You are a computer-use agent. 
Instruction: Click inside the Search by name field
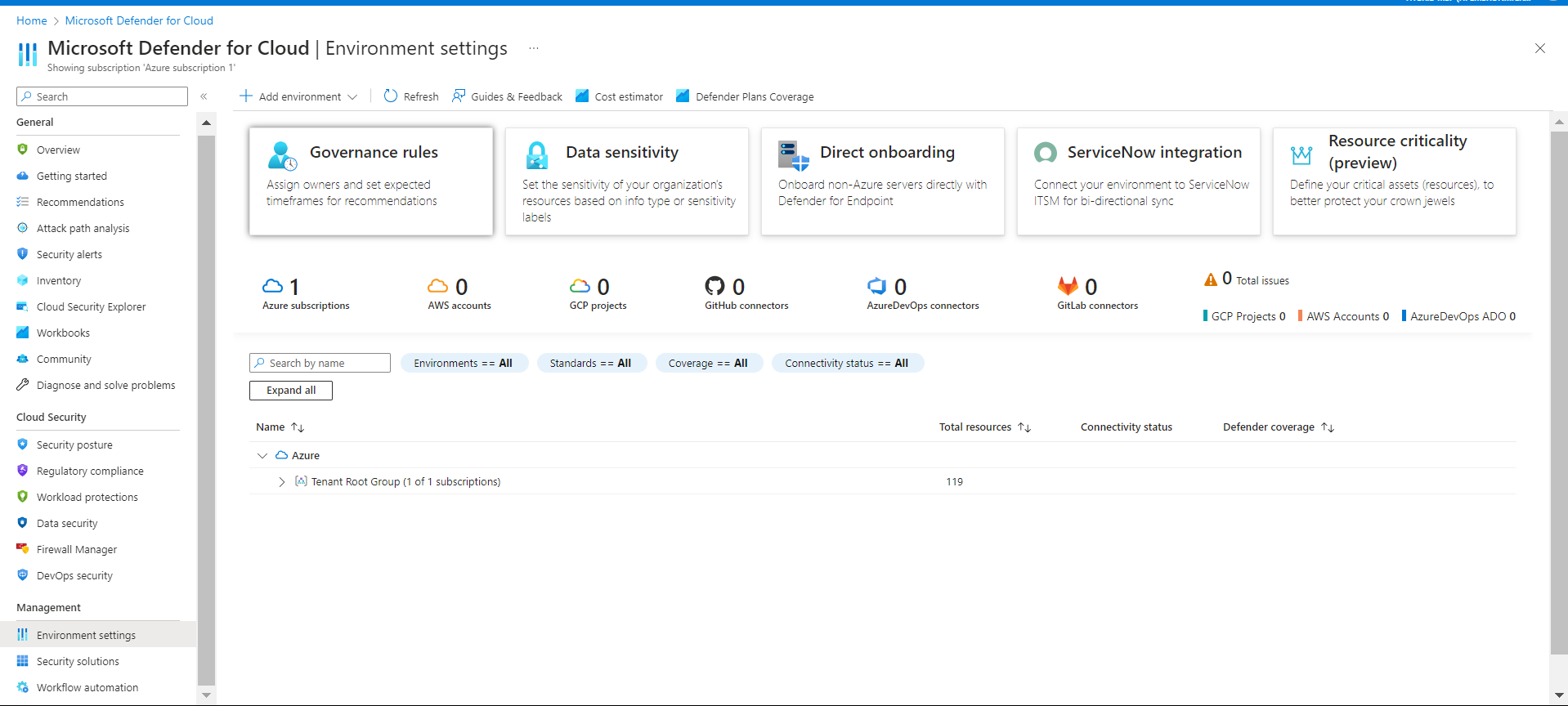pyautogui.click(x=320, y=363)
